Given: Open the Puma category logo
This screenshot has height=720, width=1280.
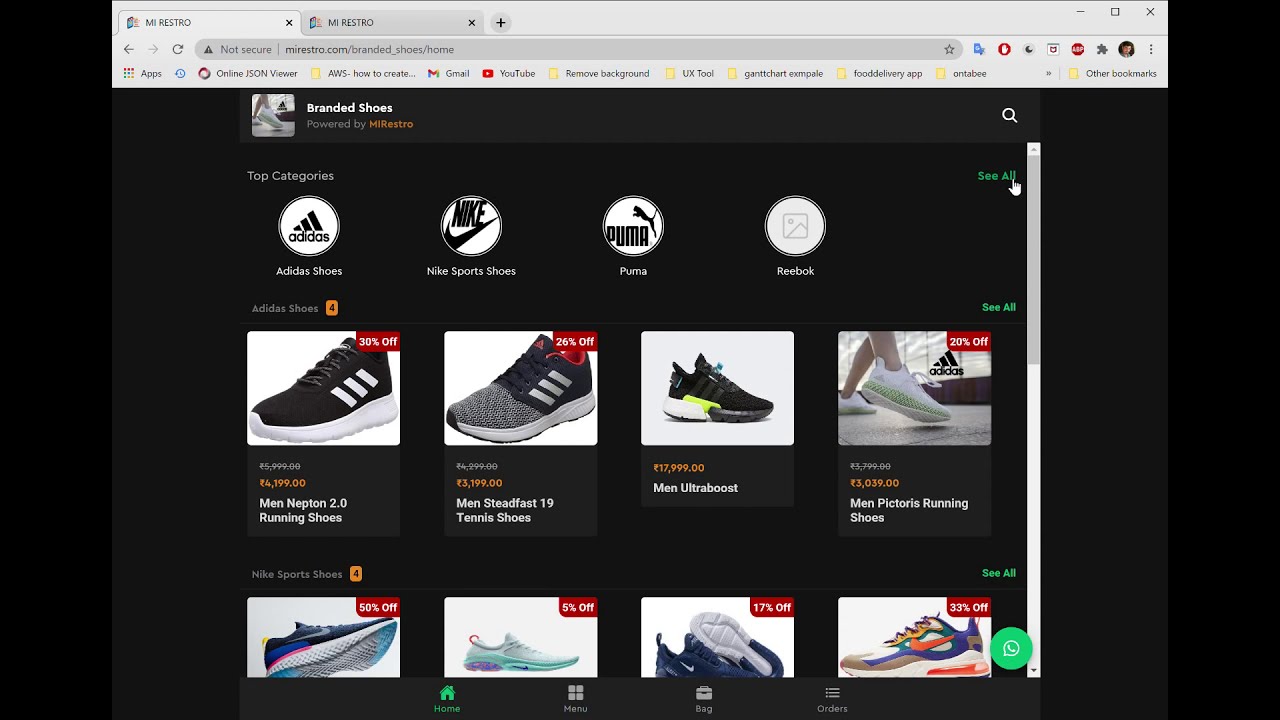Looking at the screenshot, I should pos(633,226).
